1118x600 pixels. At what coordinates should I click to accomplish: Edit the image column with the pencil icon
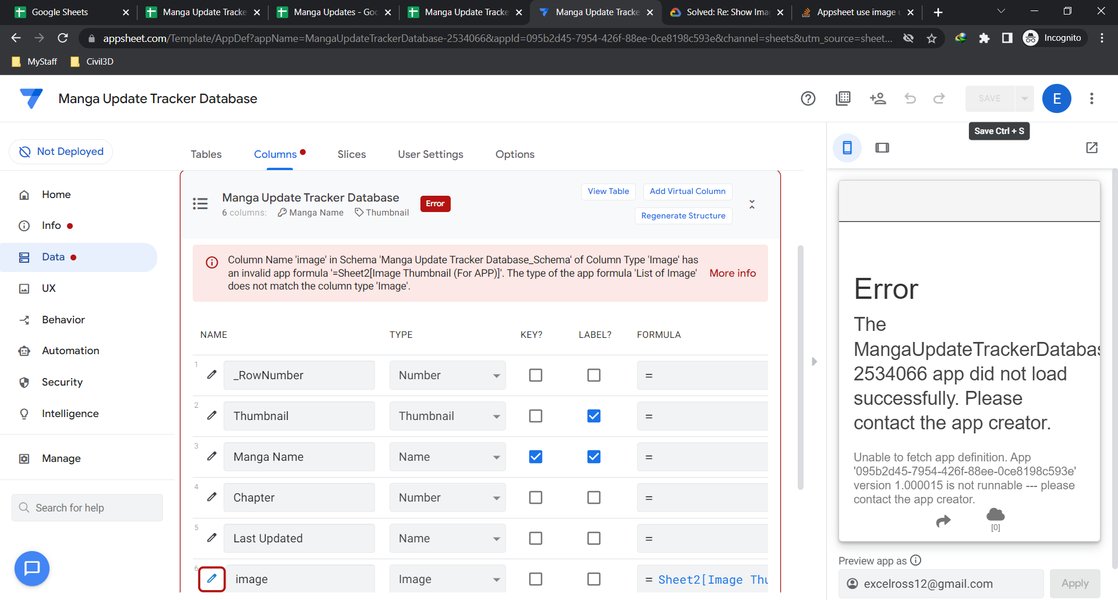tap(210, 578)
